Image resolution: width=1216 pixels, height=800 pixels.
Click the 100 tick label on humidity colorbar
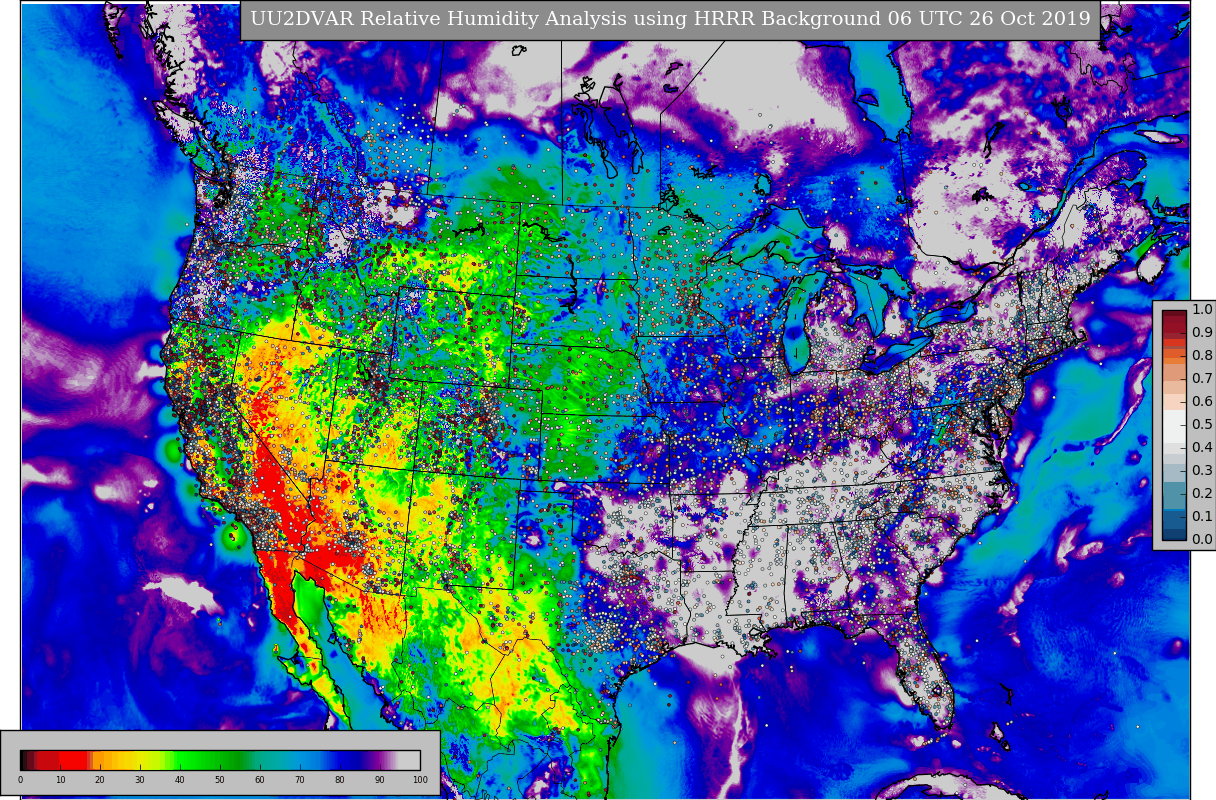420,780
